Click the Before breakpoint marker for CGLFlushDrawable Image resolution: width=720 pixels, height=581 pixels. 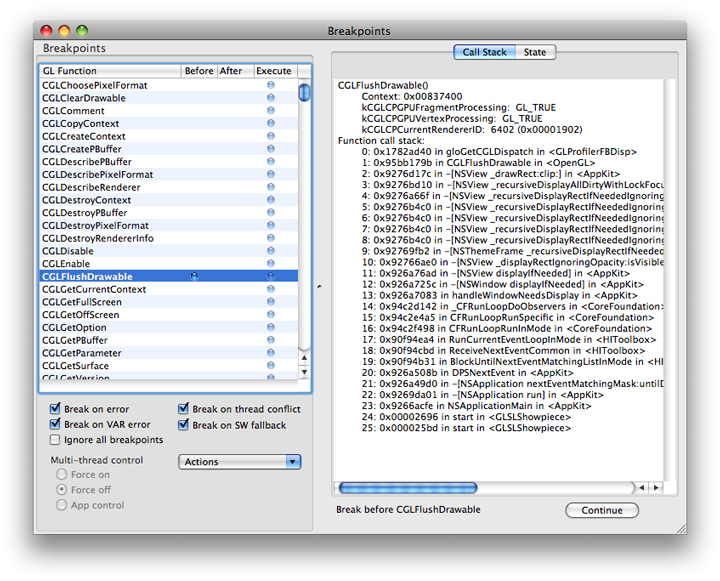tap(194, 276)
